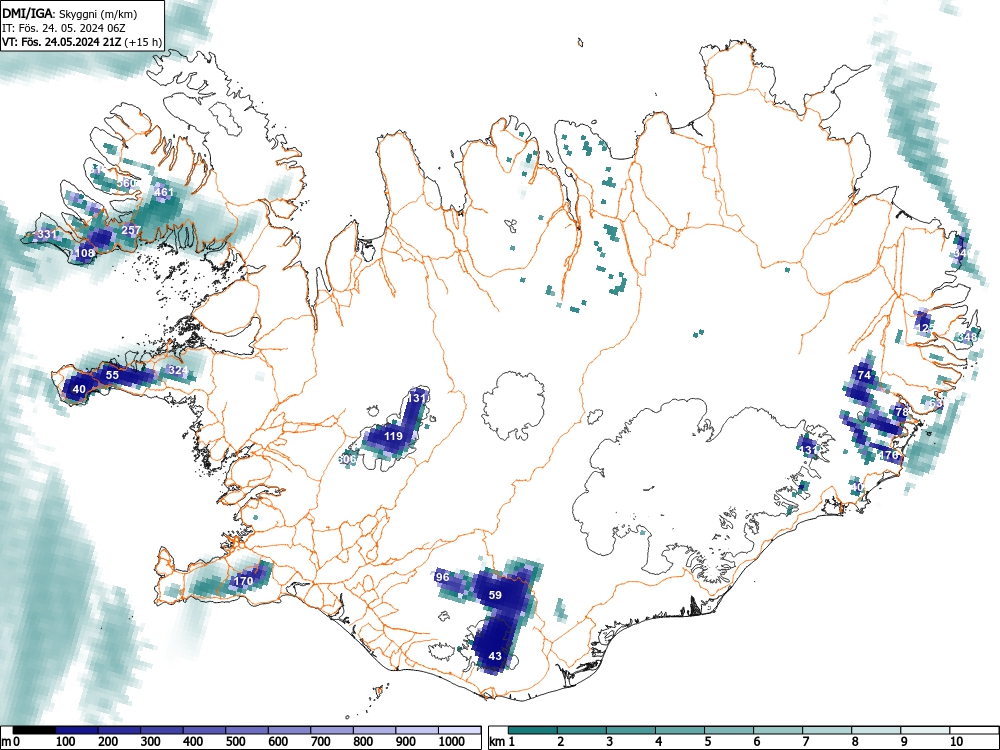Click the darkest blue swatch between 100 and 200

tap(76, 730)
